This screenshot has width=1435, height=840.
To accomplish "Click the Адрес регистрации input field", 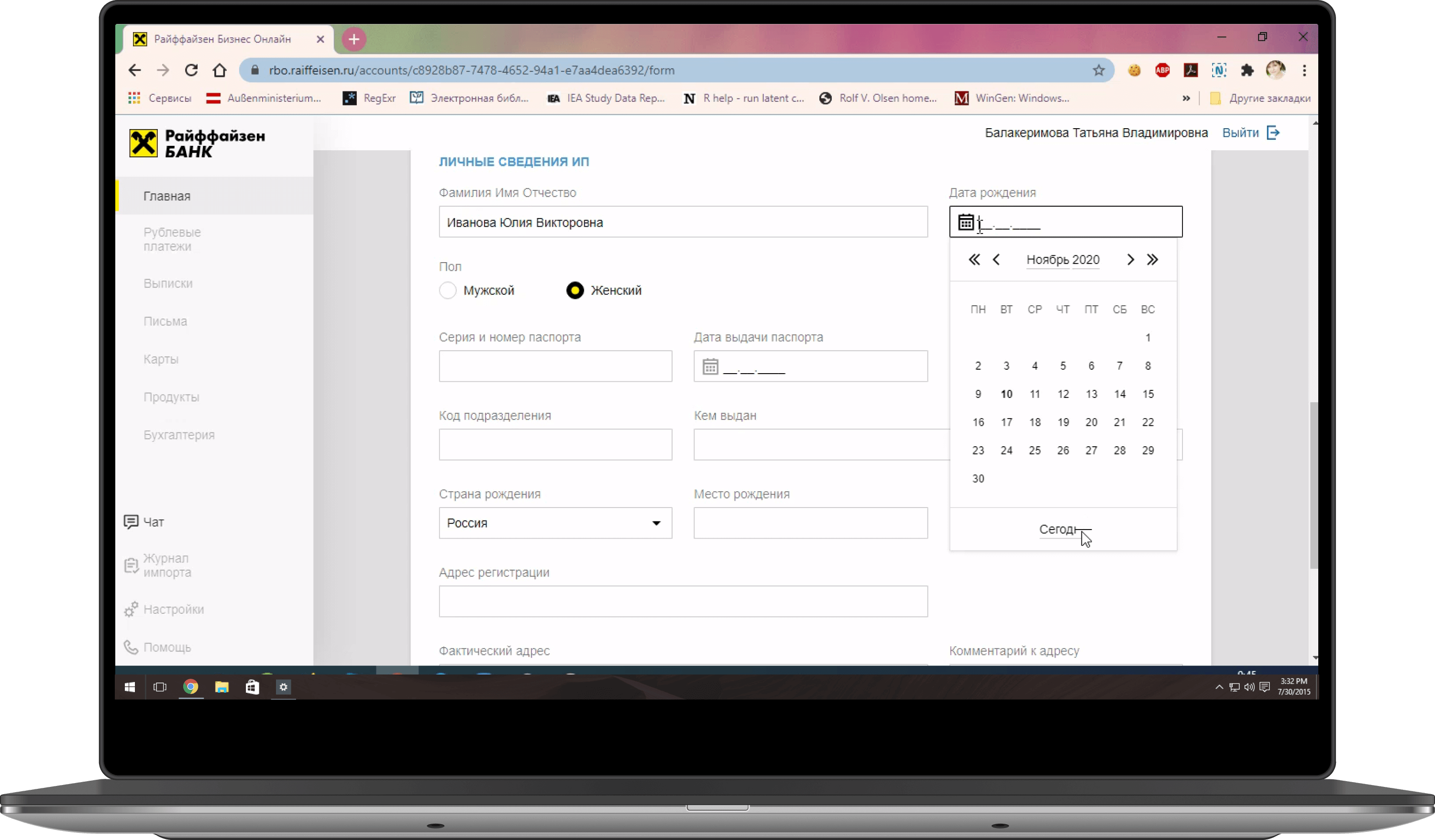I will (x=683, y=601).
